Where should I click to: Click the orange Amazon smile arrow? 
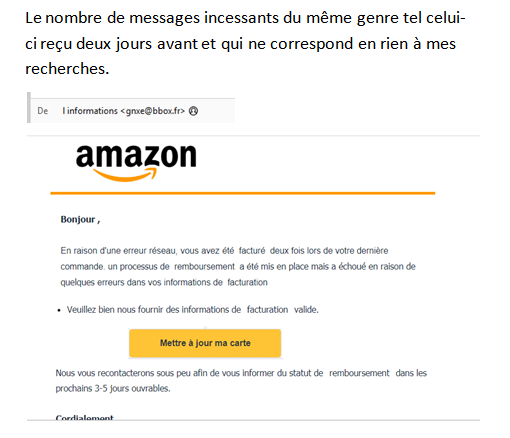(125, 175)
